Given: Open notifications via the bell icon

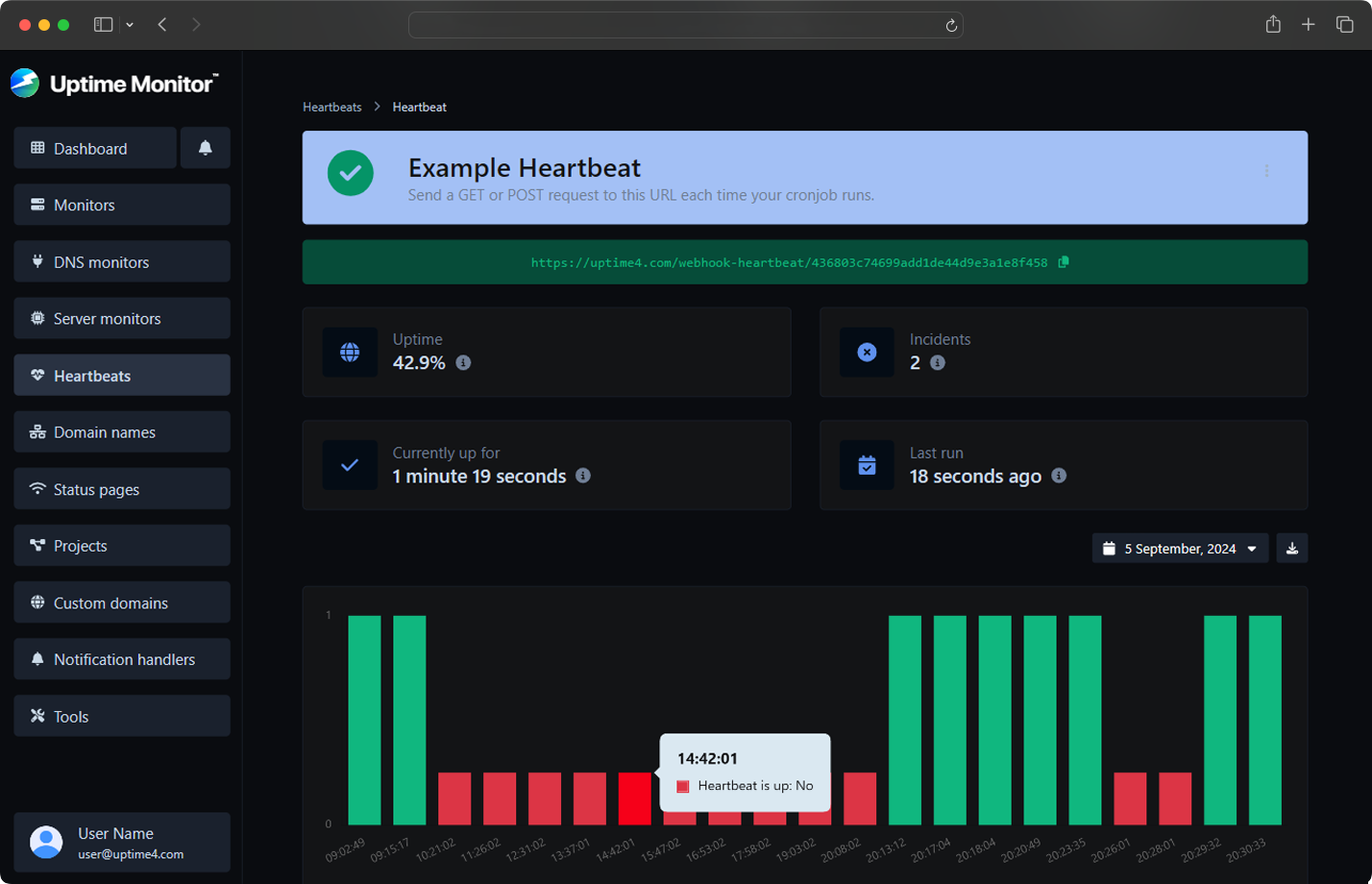Looking at the screenshot, I should pos(205,148).
